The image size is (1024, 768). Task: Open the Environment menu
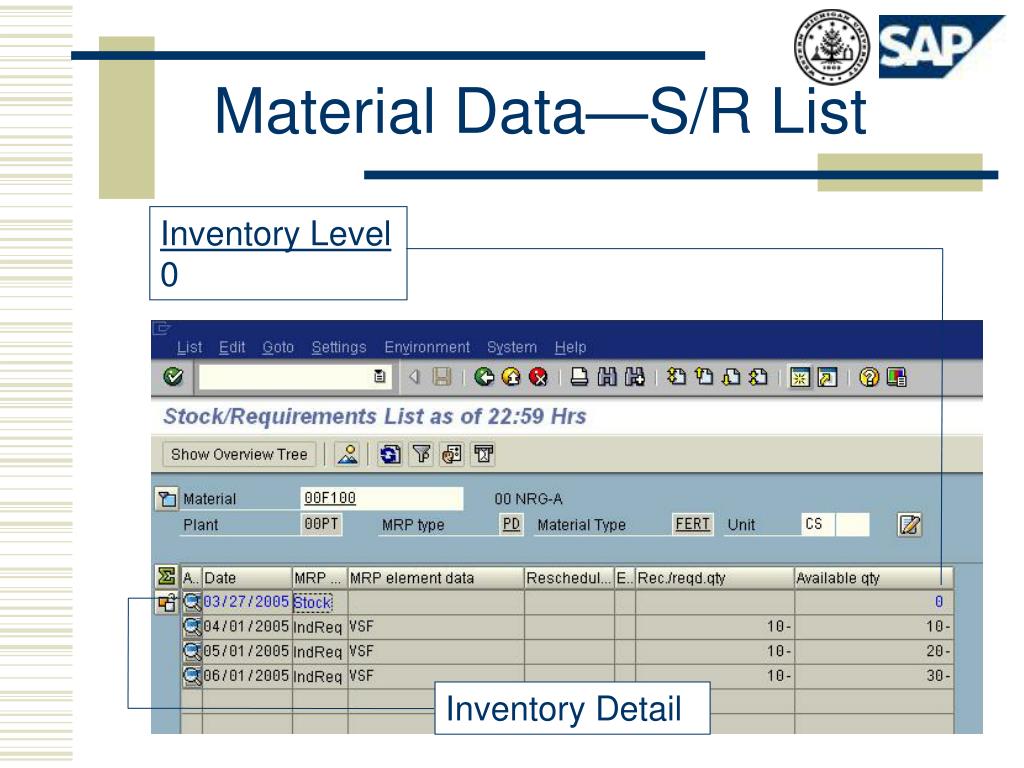click(x=426, y=347)
